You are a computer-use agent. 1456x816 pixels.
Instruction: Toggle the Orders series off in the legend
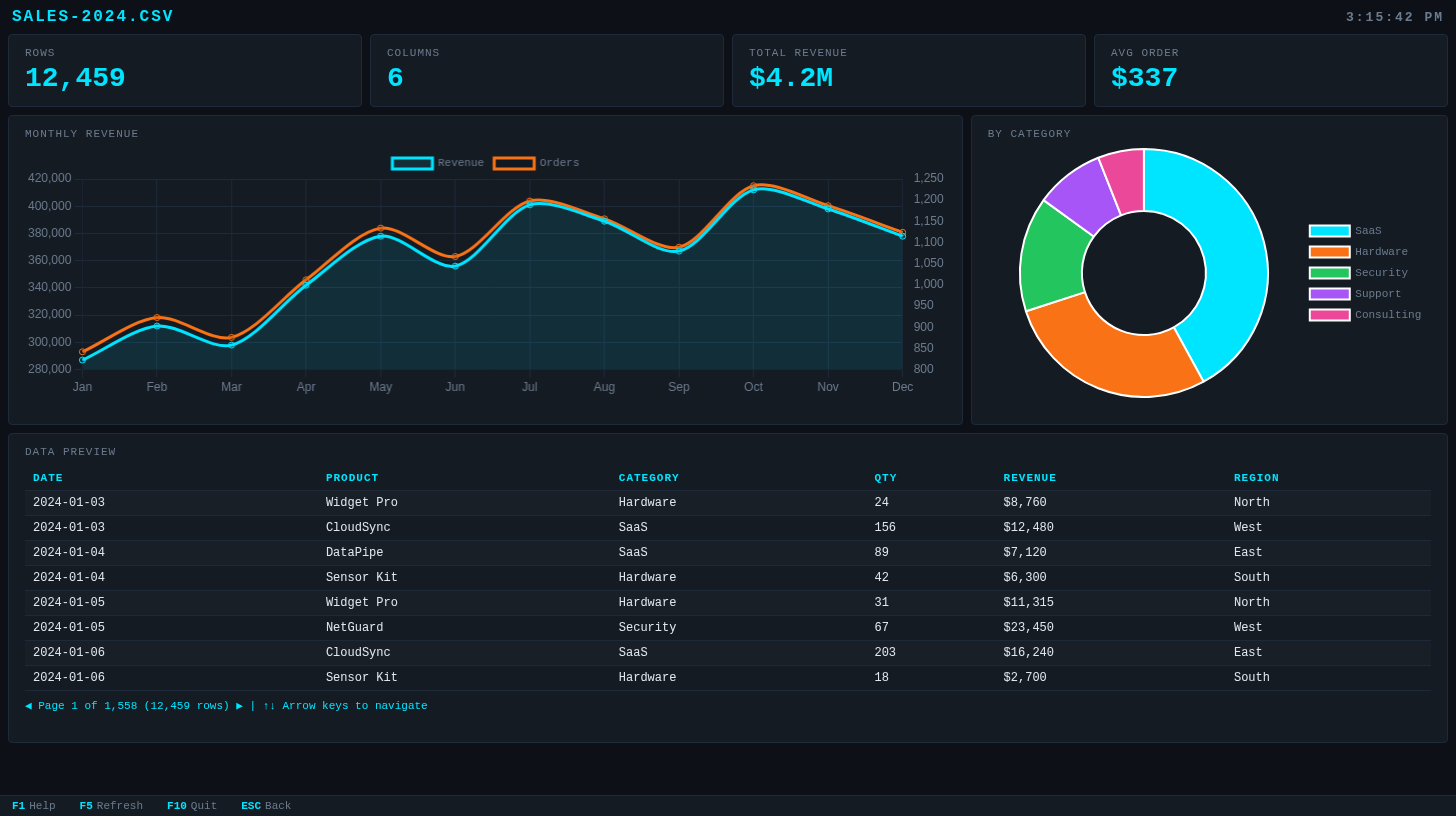point(539,162)
